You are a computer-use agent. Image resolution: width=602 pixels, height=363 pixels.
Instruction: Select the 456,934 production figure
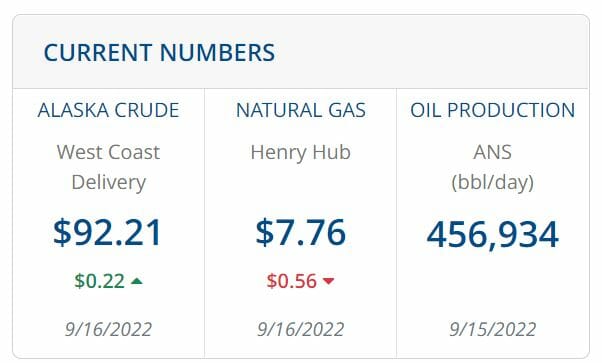pos(493,234)
